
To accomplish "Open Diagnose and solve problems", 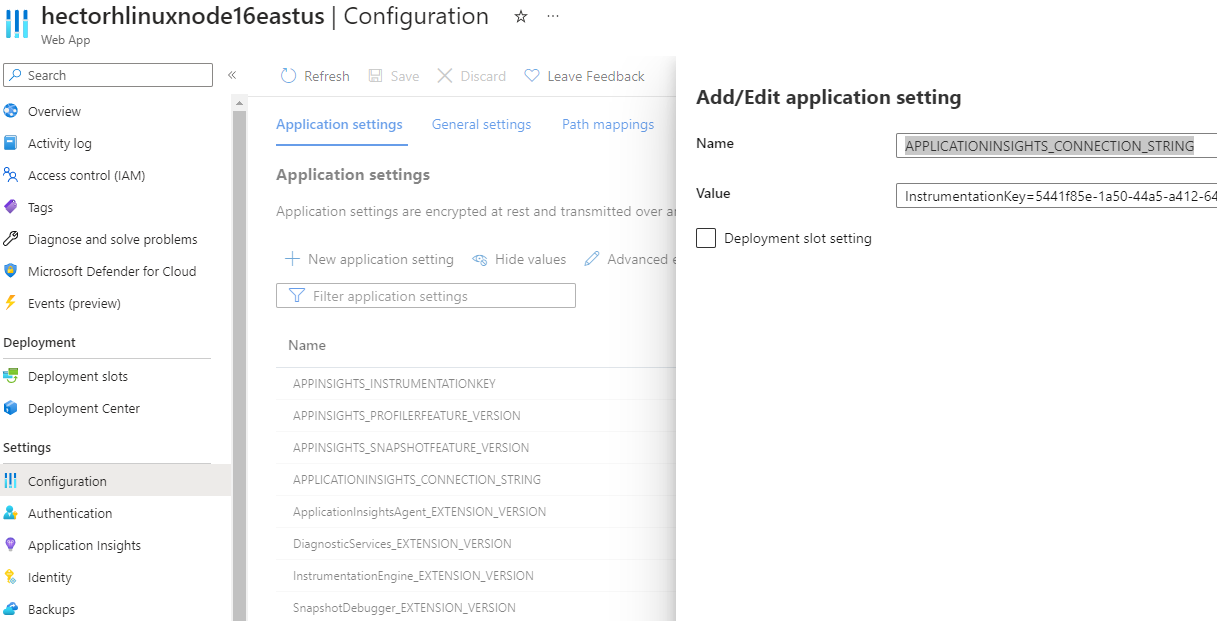I will coord(111,239).
